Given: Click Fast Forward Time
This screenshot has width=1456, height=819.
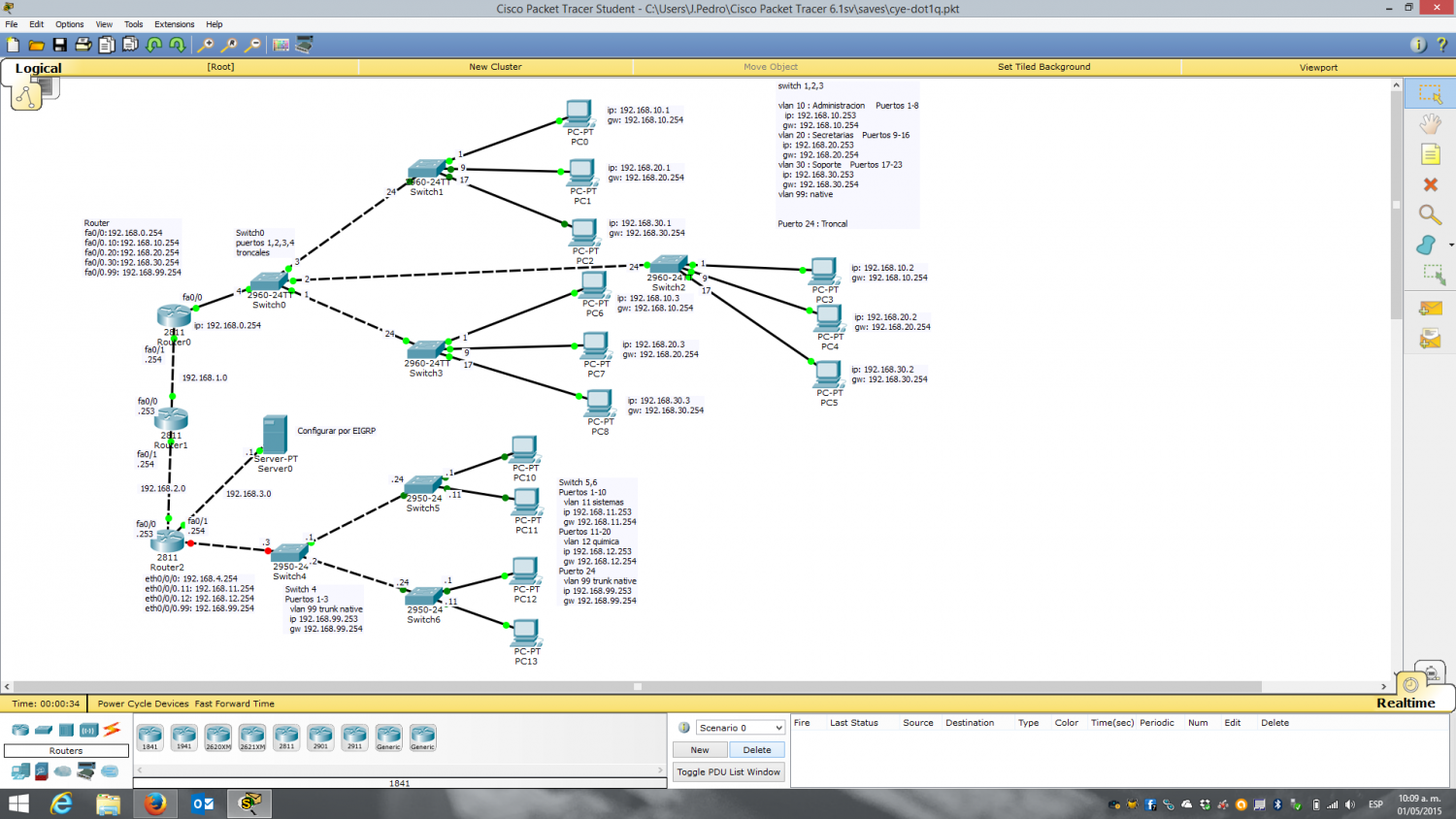Looking at the screenshot, I should coord(235,704).
